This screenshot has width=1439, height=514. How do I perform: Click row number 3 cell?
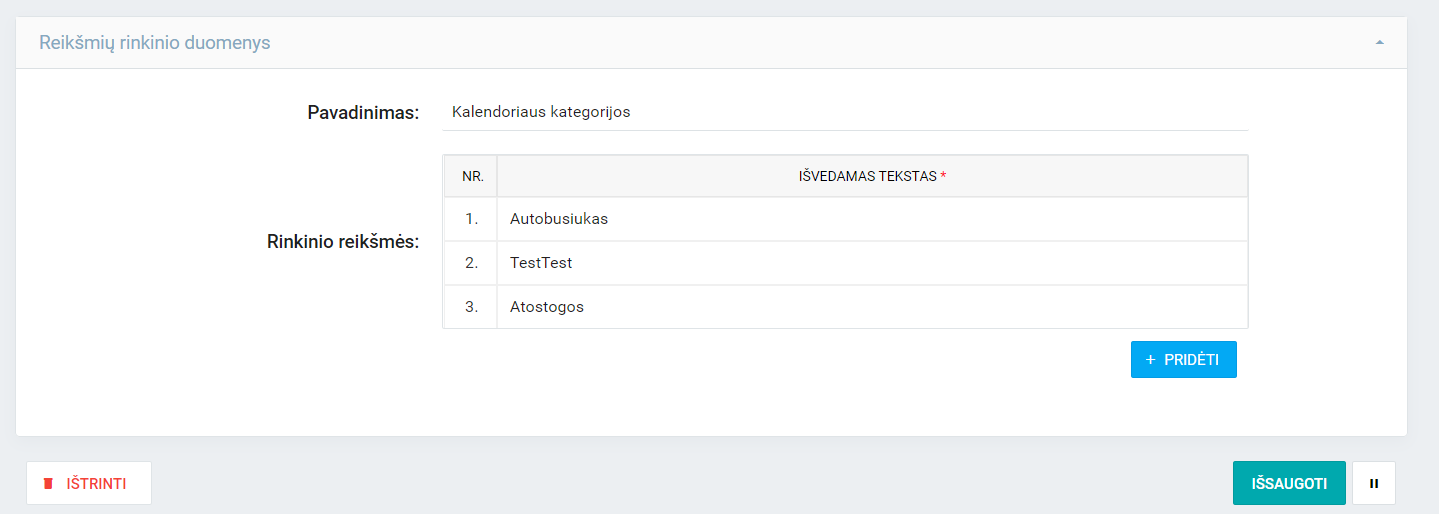coord(472,307)
